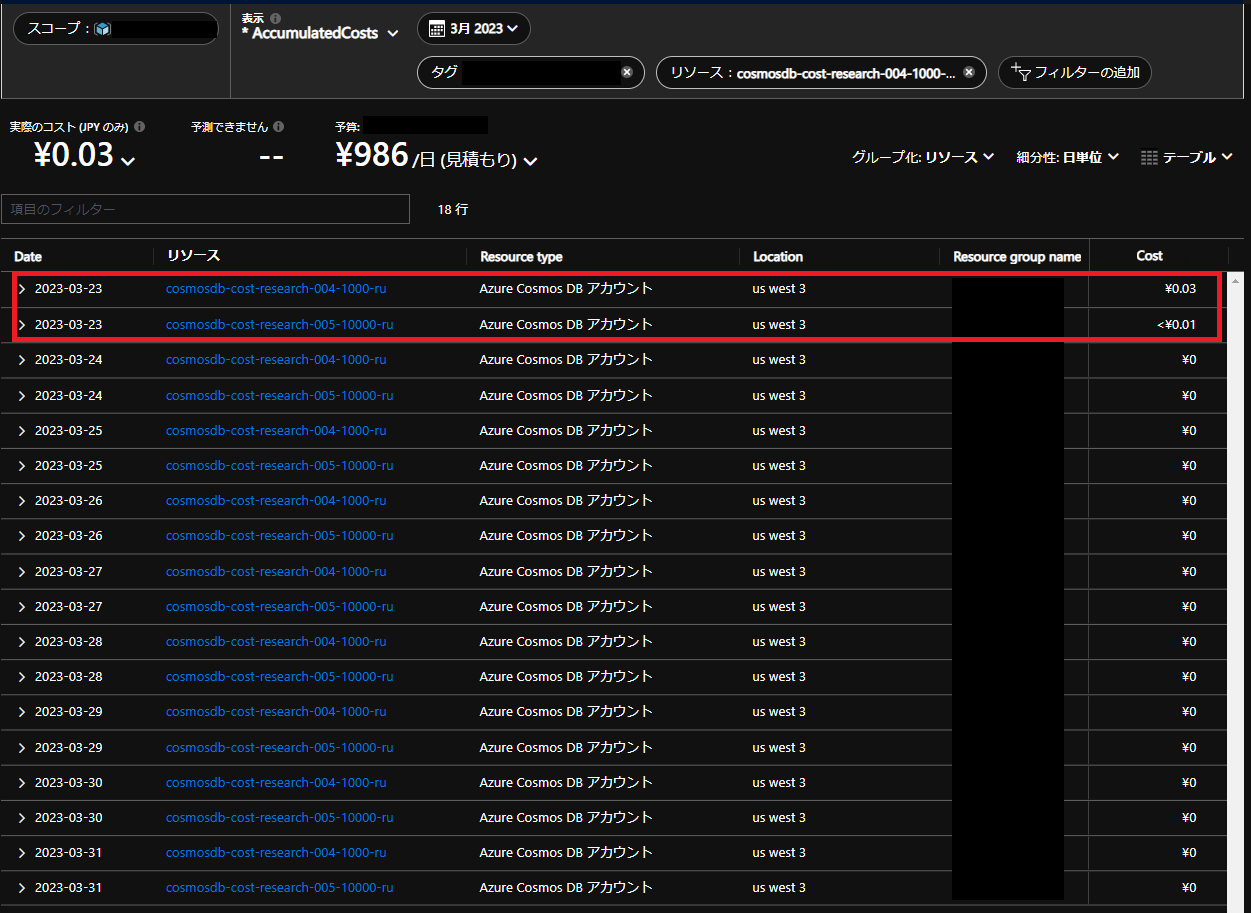This screenshot has height=913, width=1251.
Task: Click the funnel icon for adding filter
Action: point(1020,72)
